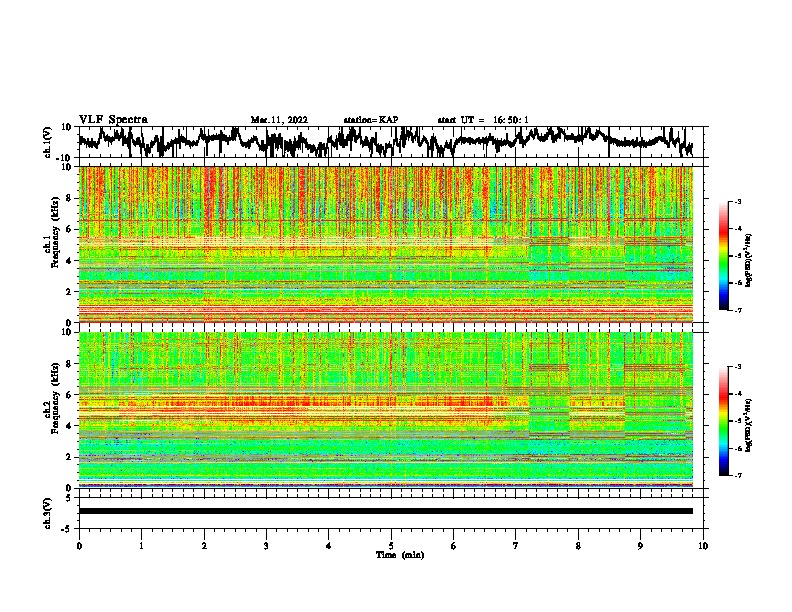The height and width of the screenshot is (612, 792).
Task: Click the time axis tick label '2'
Action: point(204,546)
